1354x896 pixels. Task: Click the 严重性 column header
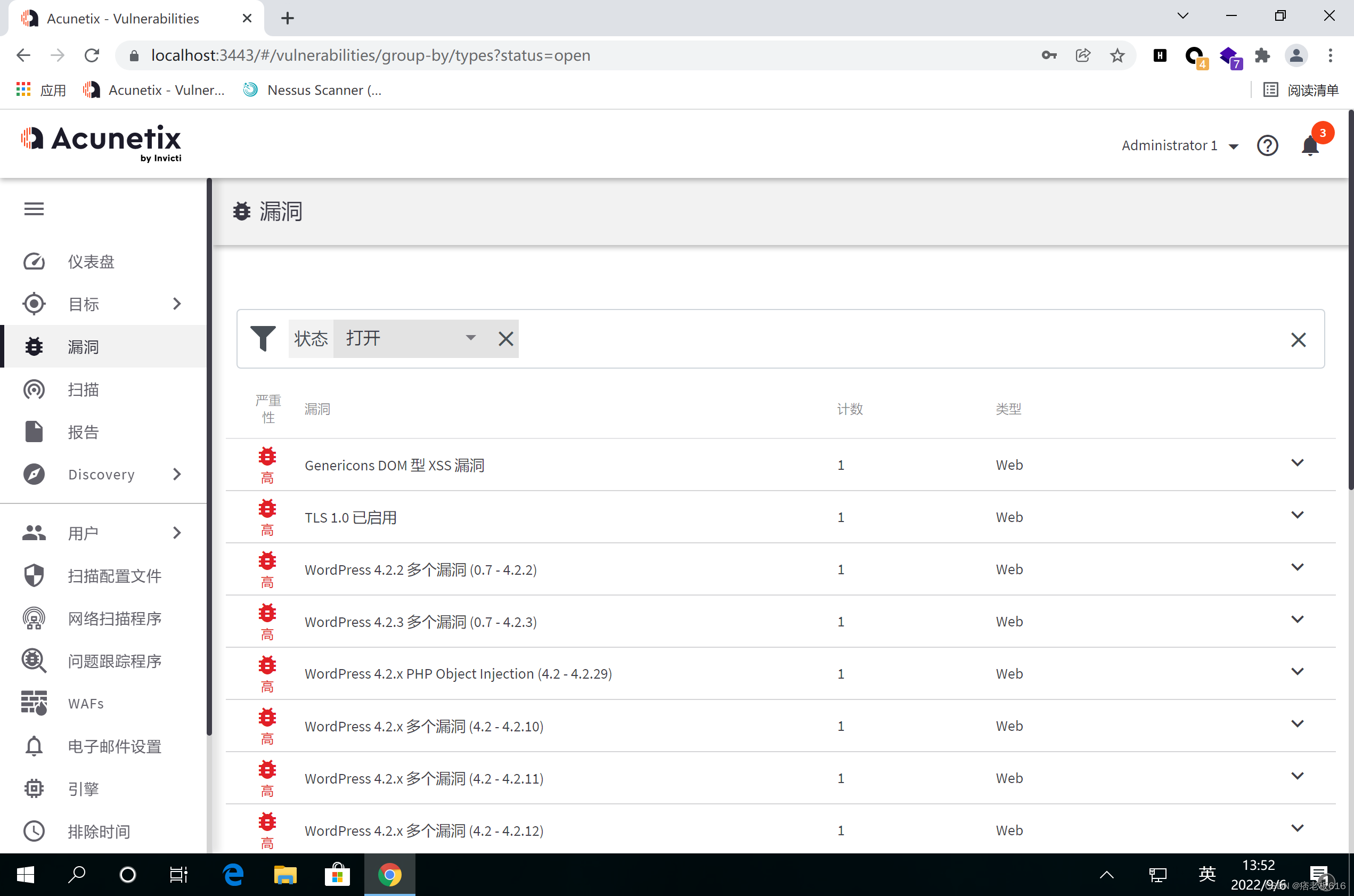coord(268,409)
